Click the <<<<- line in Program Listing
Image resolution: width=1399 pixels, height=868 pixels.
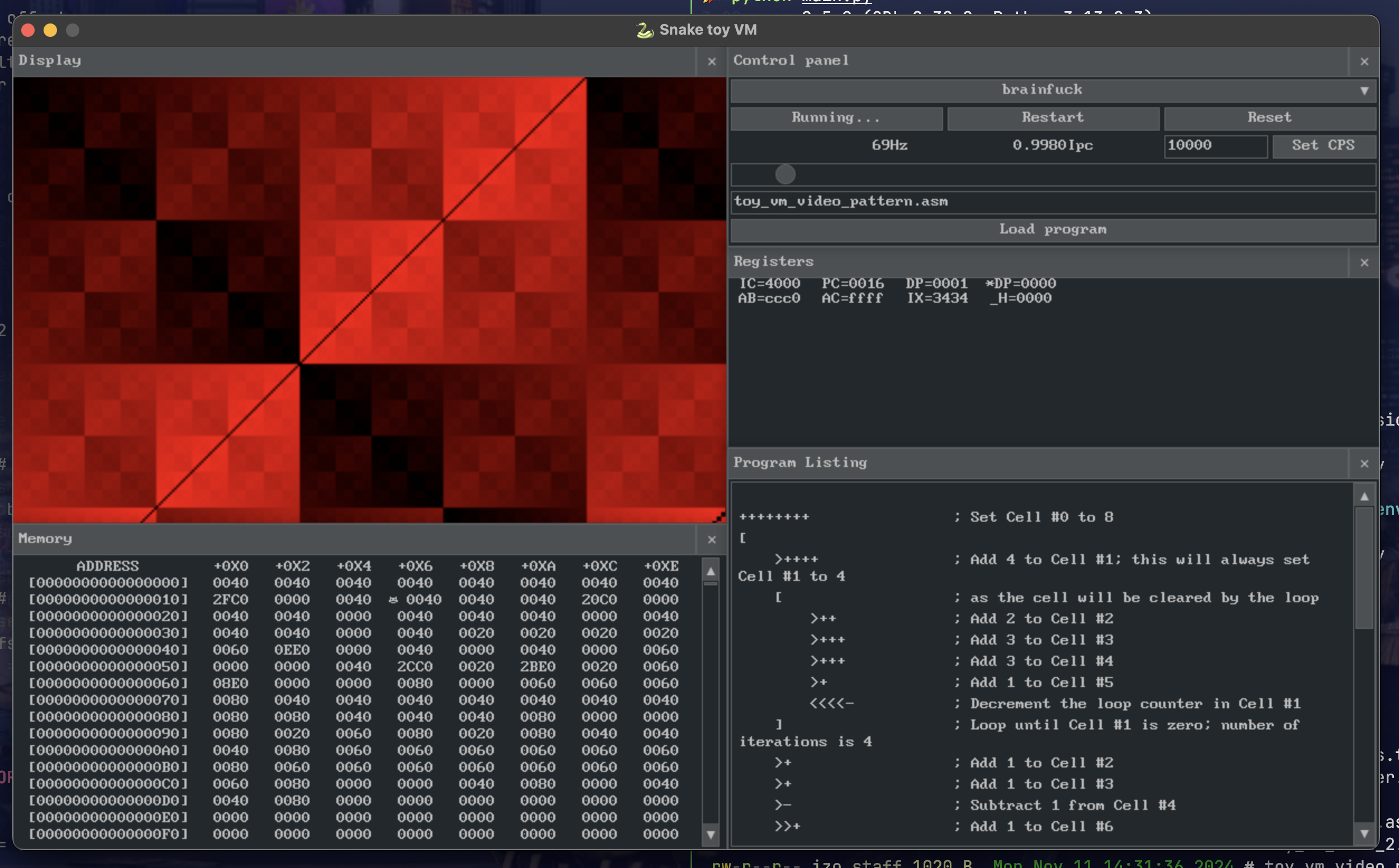click(832, 704)
